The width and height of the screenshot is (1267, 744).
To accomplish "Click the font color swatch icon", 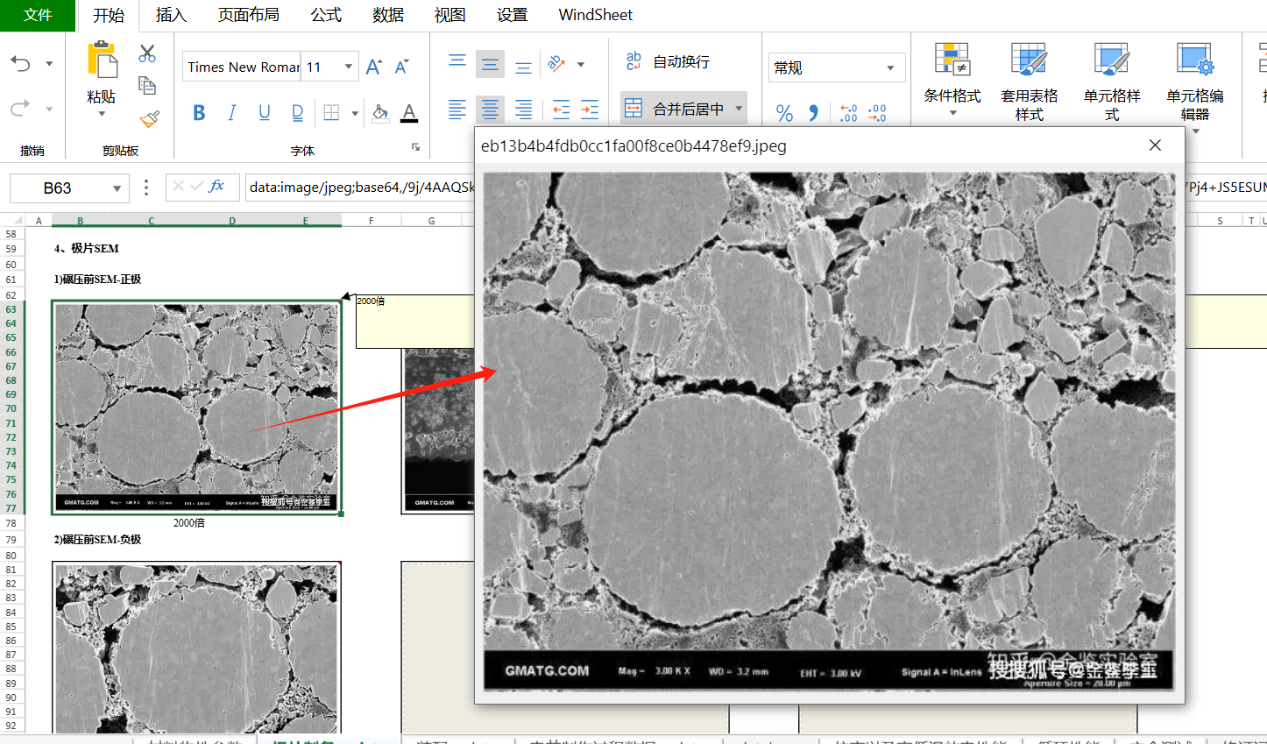I will coord(409,113).
